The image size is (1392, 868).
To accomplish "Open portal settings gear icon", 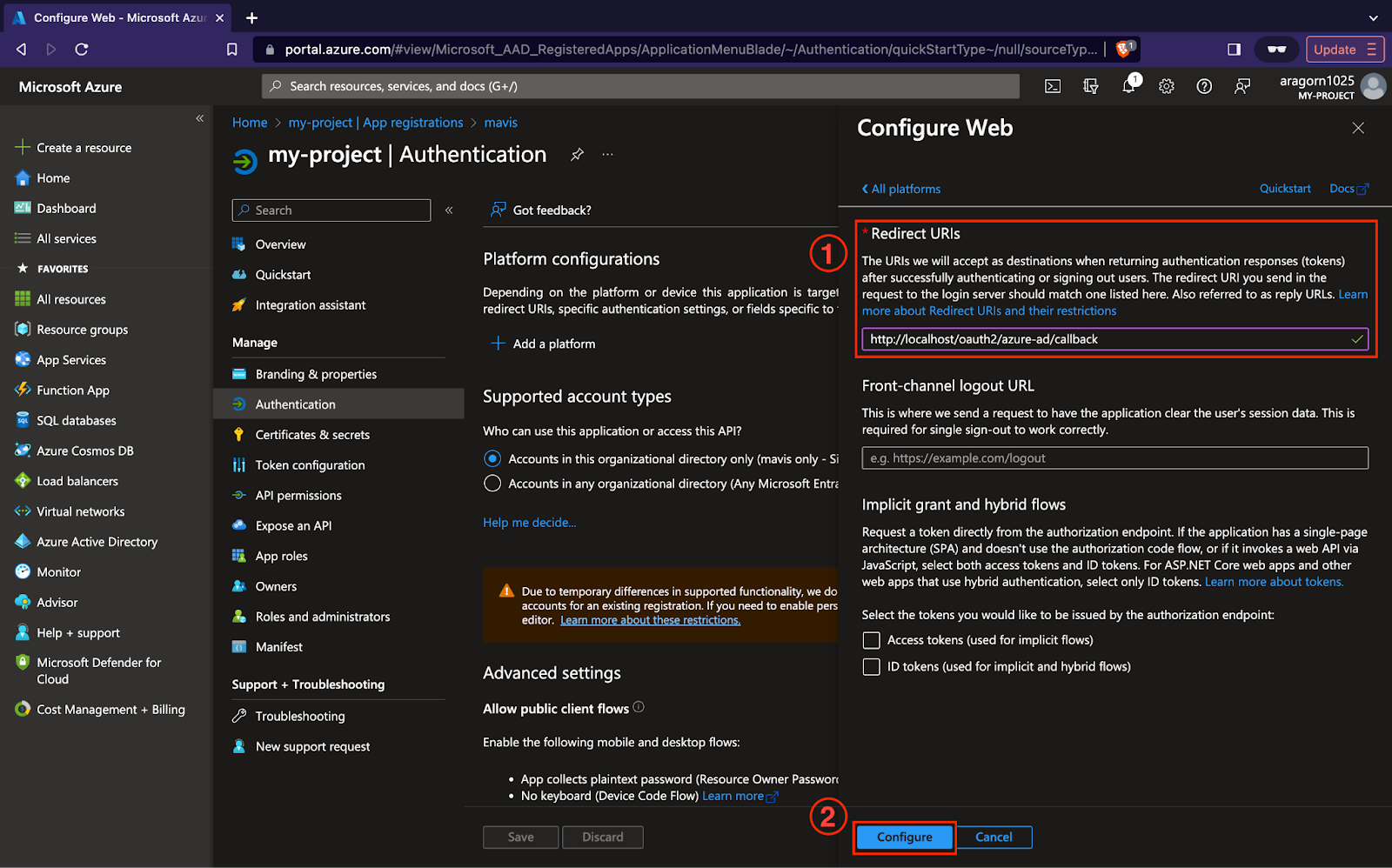I will [1167, 86].
